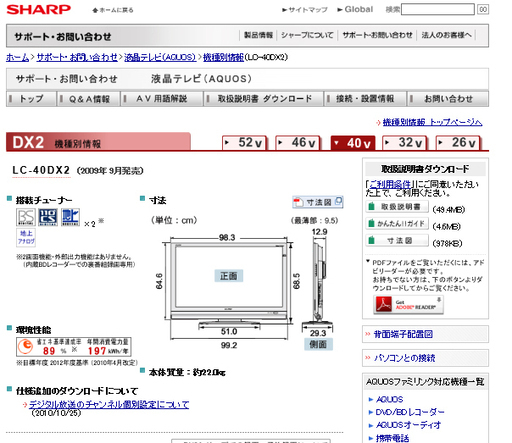Download the 寸法図 PDF (978KB)
512x443 pixels.
click(397, 240)
